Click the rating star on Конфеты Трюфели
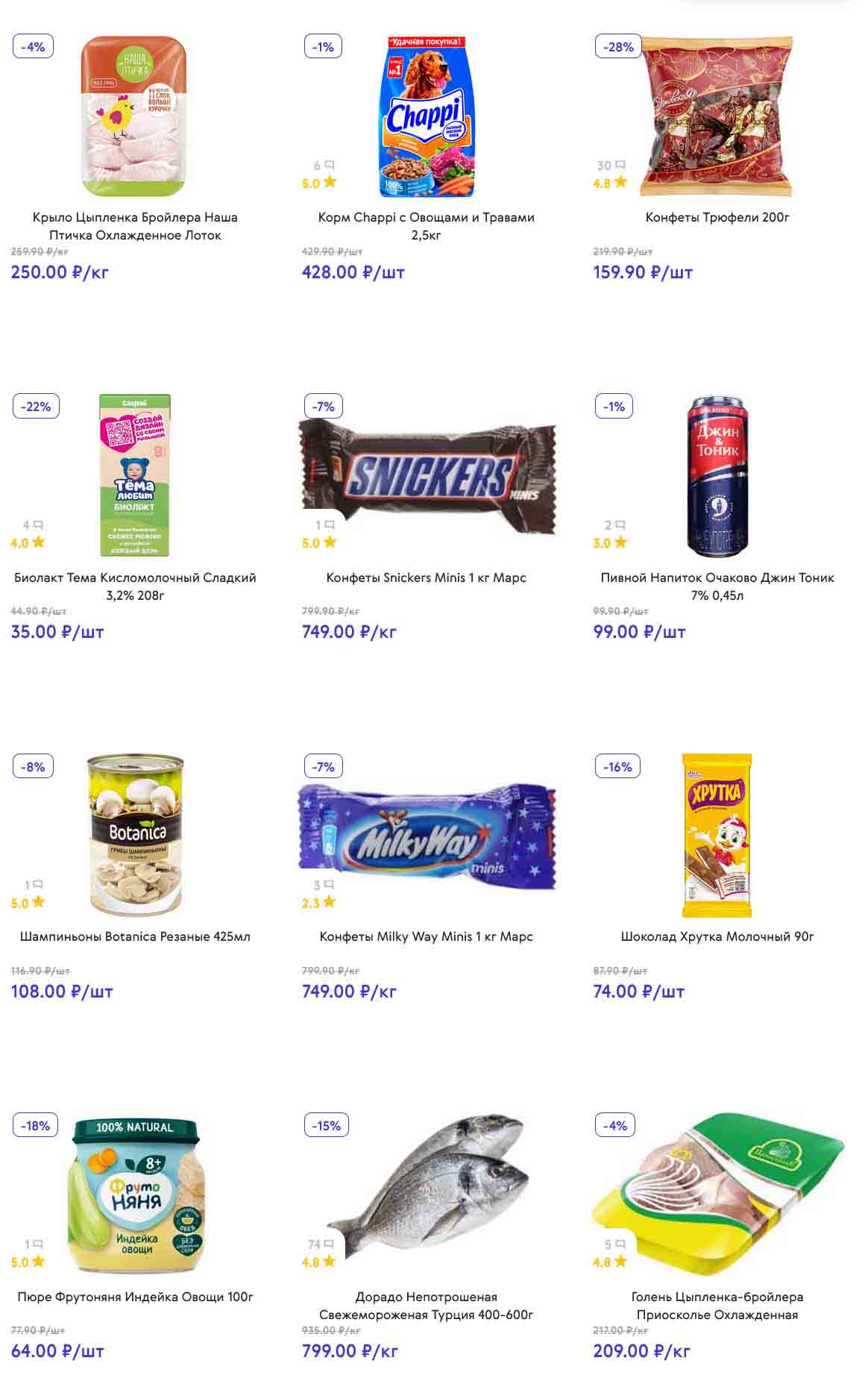The image size is (868, 1384). (620, 182)
